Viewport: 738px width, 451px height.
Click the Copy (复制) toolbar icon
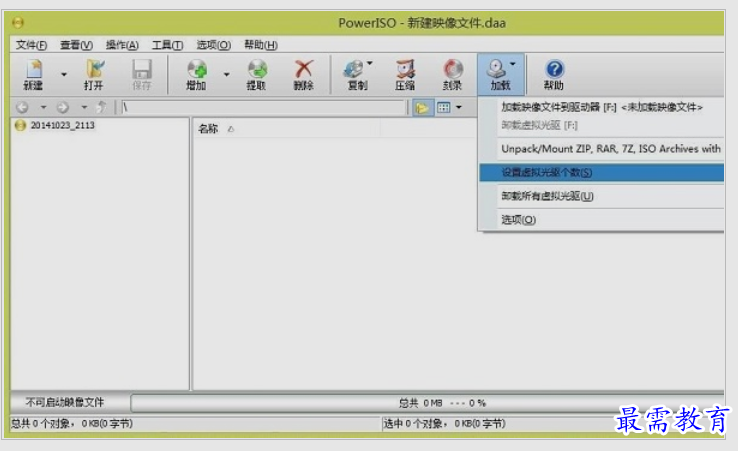[x=354, y=74]
